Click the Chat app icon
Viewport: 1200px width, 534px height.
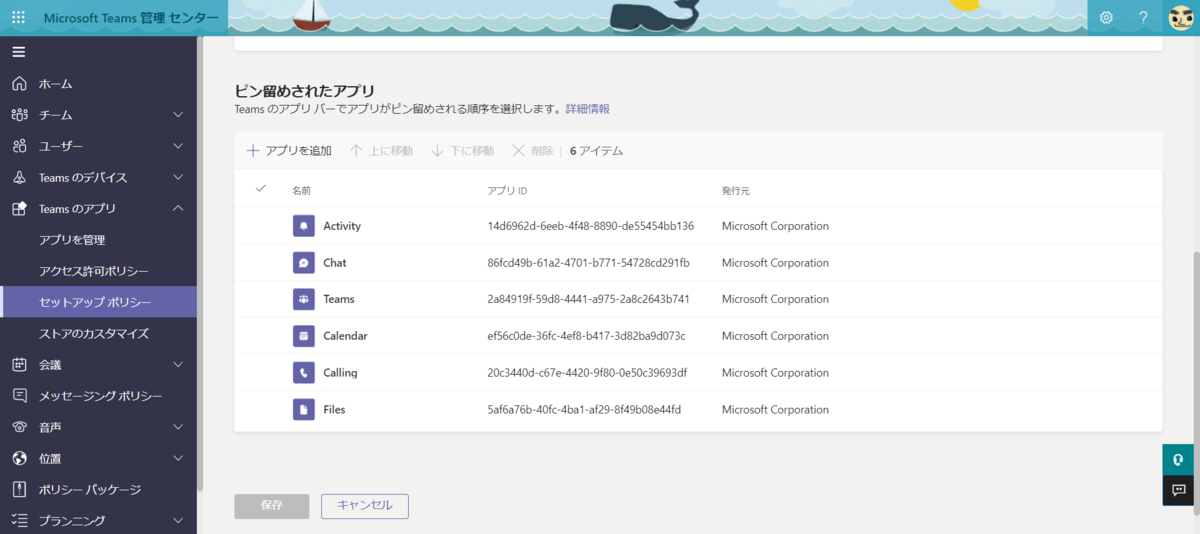[303, 263]
